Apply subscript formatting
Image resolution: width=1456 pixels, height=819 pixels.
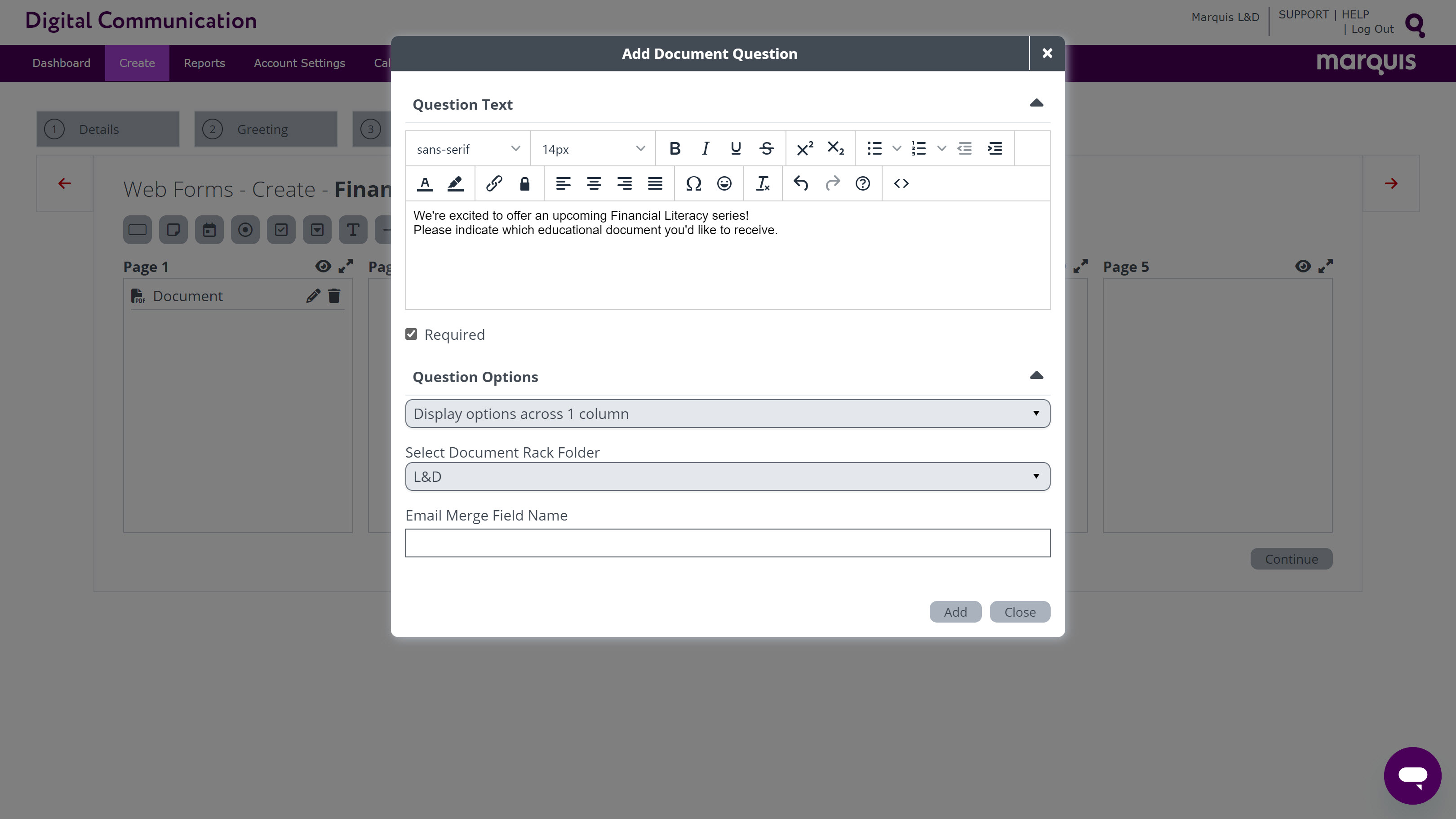point(835,149)
